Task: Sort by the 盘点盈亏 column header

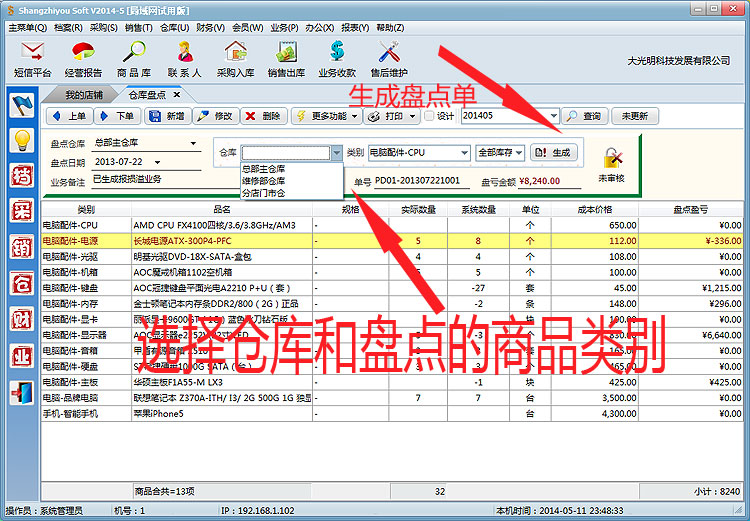Action: (691, 210)
